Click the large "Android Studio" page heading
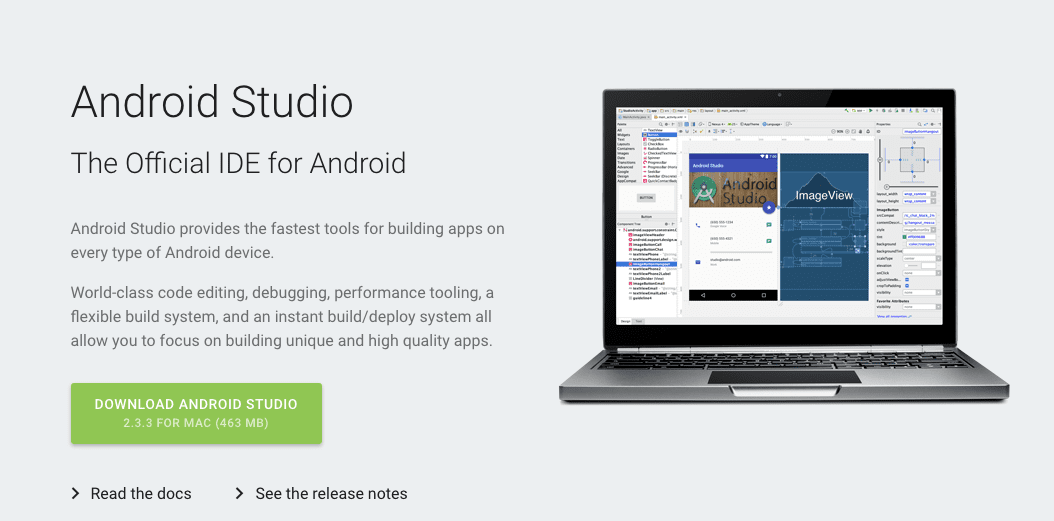Screen dimensions: 1054x521 pyautogui.click(x=212, y=102)
